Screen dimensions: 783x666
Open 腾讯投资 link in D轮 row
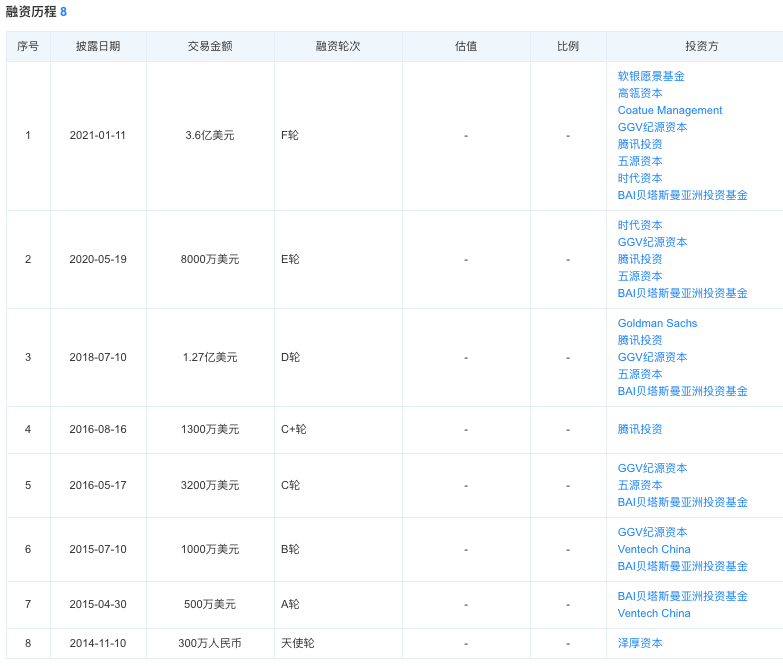[x=640, y=340]
